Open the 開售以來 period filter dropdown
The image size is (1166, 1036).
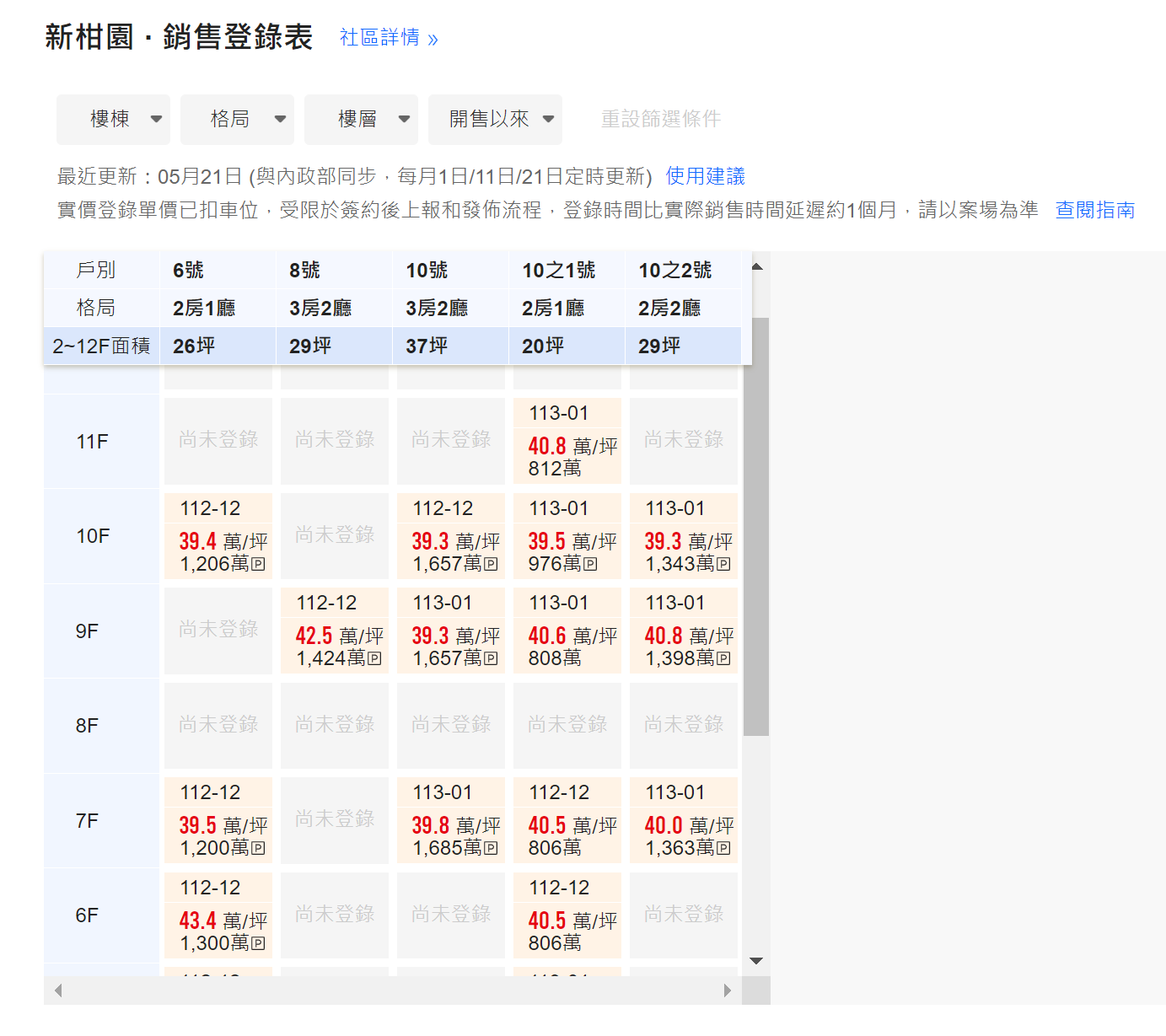[x=495, y=119]
